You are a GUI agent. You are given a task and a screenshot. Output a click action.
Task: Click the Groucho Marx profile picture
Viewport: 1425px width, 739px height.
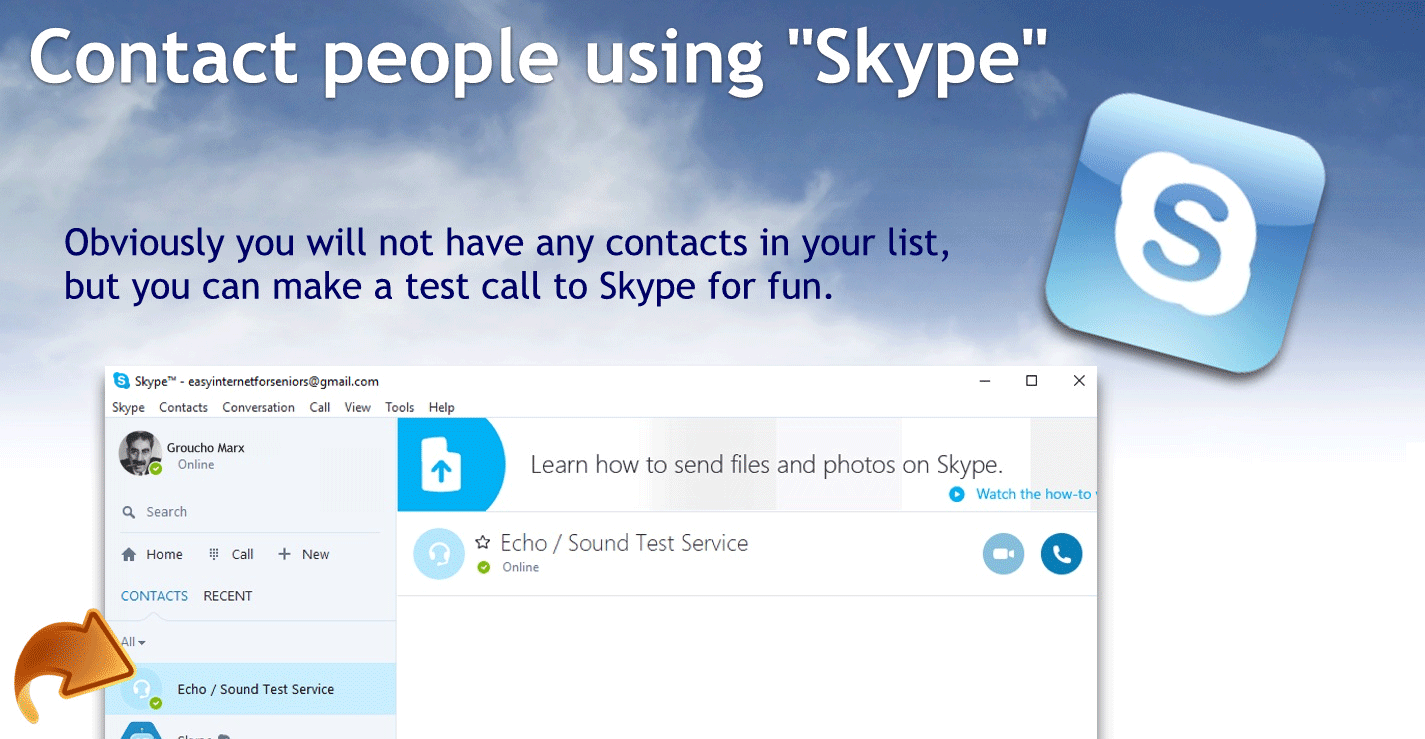click(x=141, y=453)
